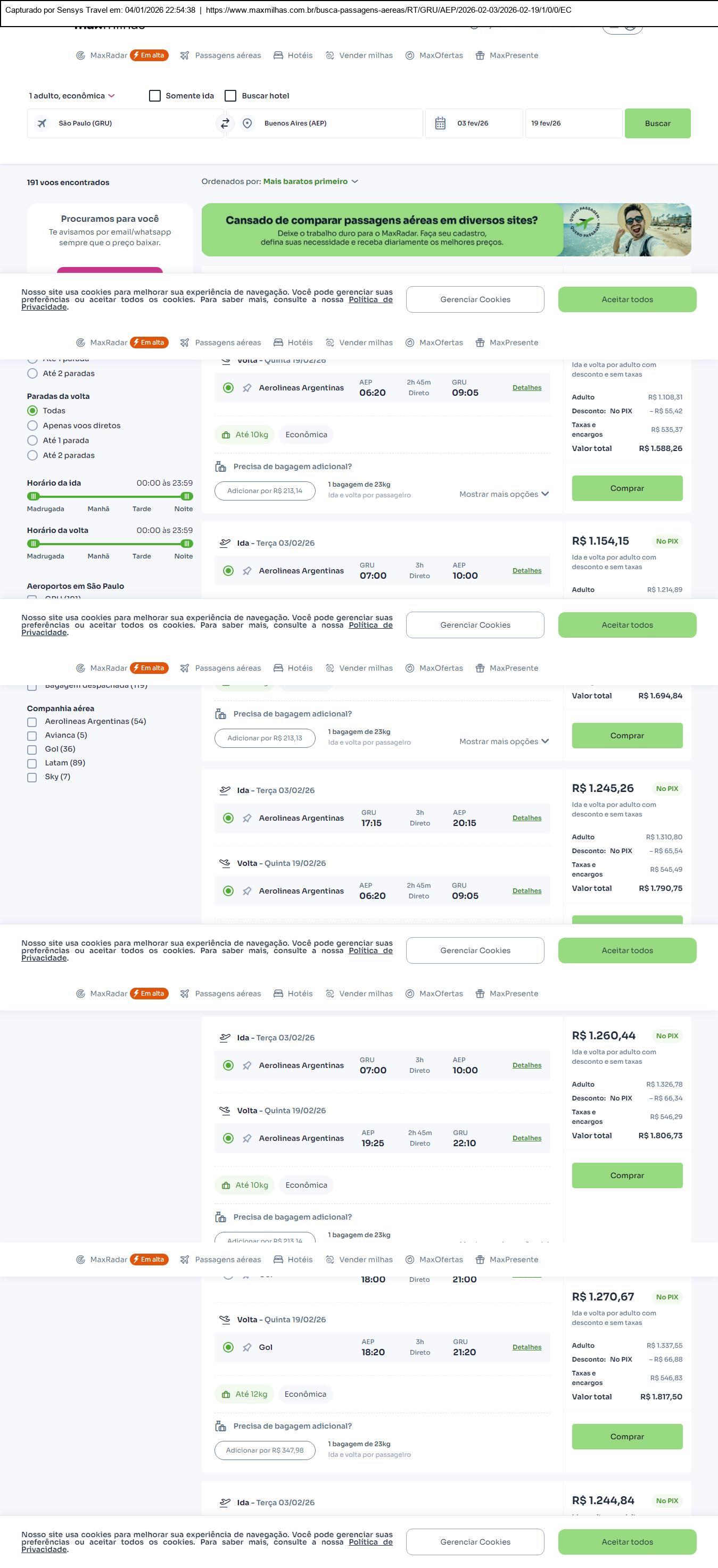Enable the 'Buscar hotel' checkbox
Image resolution: width=718 pixels, height=1568 pixels.
click(231, 96)
